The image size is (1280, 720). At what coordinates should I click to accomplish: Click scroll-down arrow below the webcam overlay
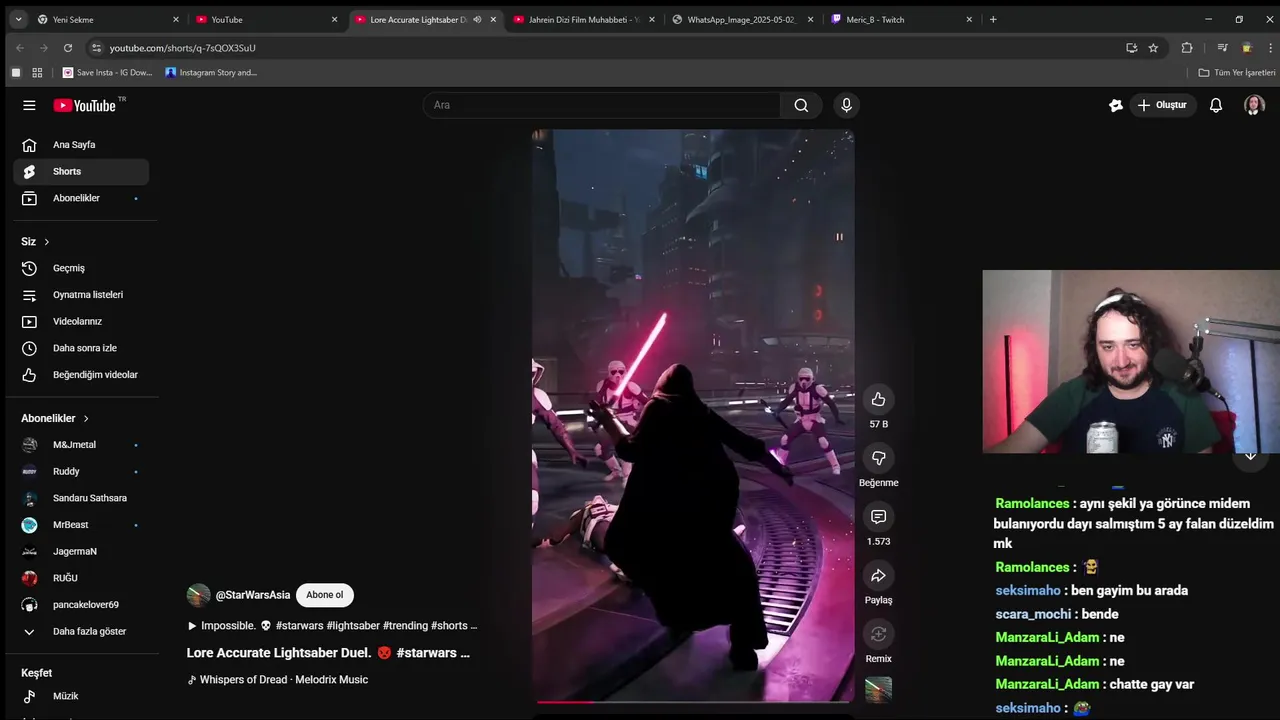pos(1250,456)
